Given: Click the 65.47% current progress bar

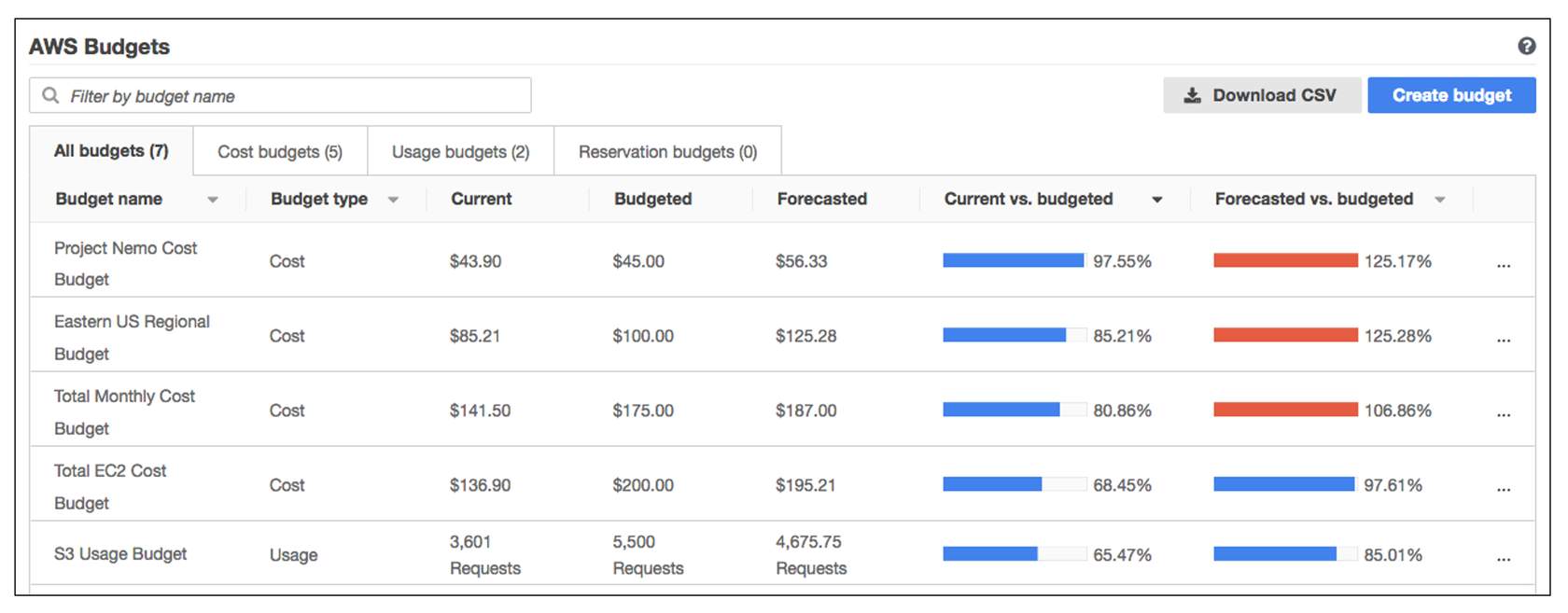Looking at the screenshot, I should point(1015,554).
